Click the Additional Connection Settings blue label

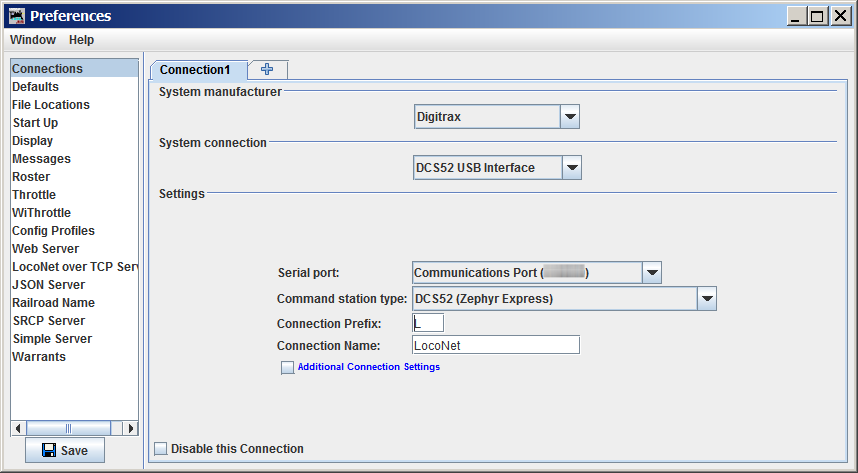[369, 367]
